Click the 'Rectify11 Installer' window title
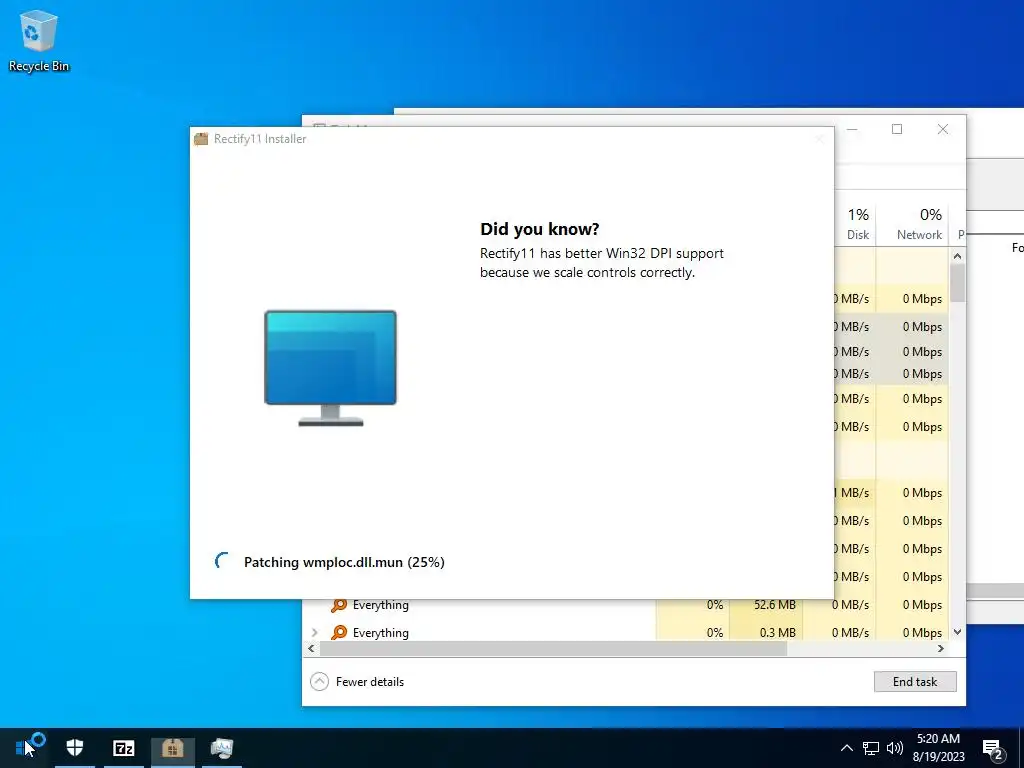This screenshot has width=1024, height=768. pyautogui.click(x=260, y=138)
